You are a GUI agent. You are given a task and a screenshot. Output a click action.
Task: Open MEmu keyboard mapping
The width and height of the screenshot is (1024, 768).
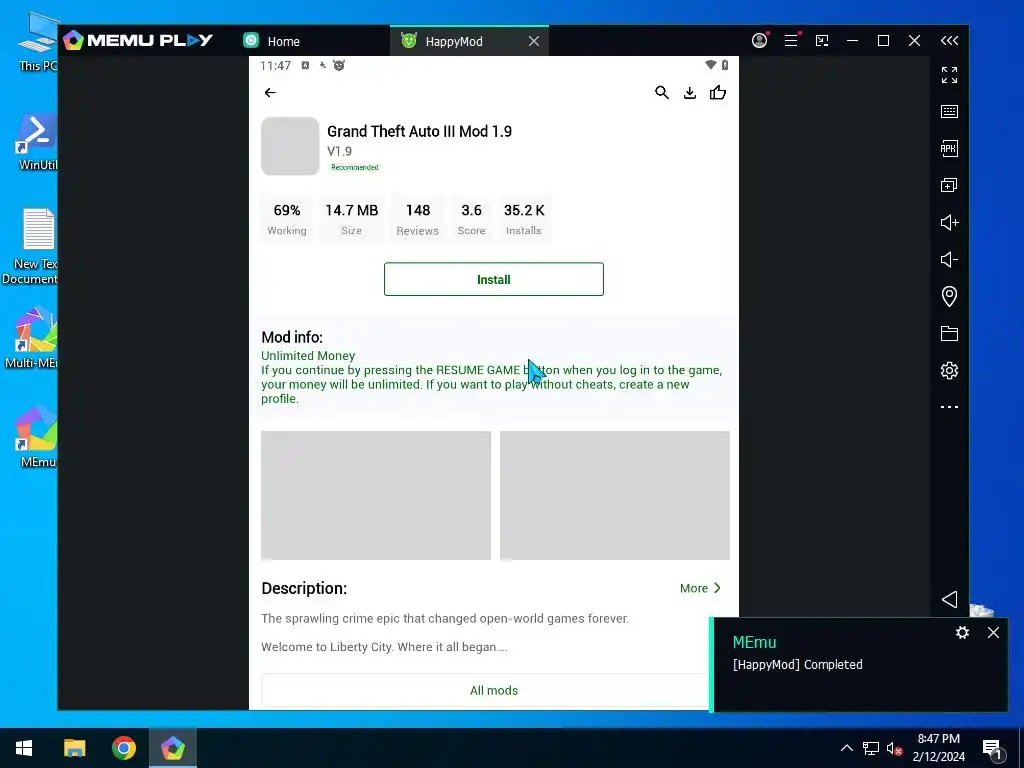coord(949,112)
